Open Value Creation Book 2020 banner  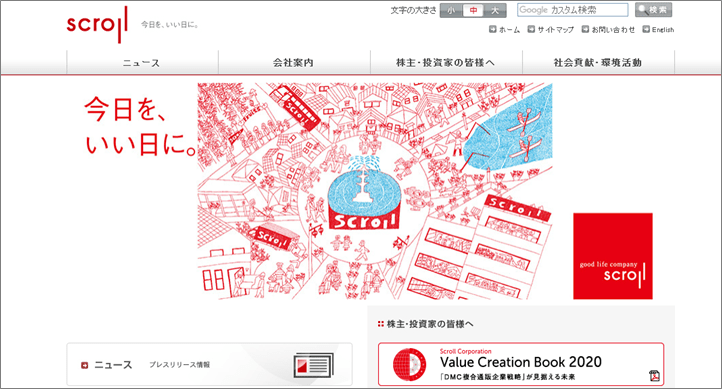pos(521,364)
